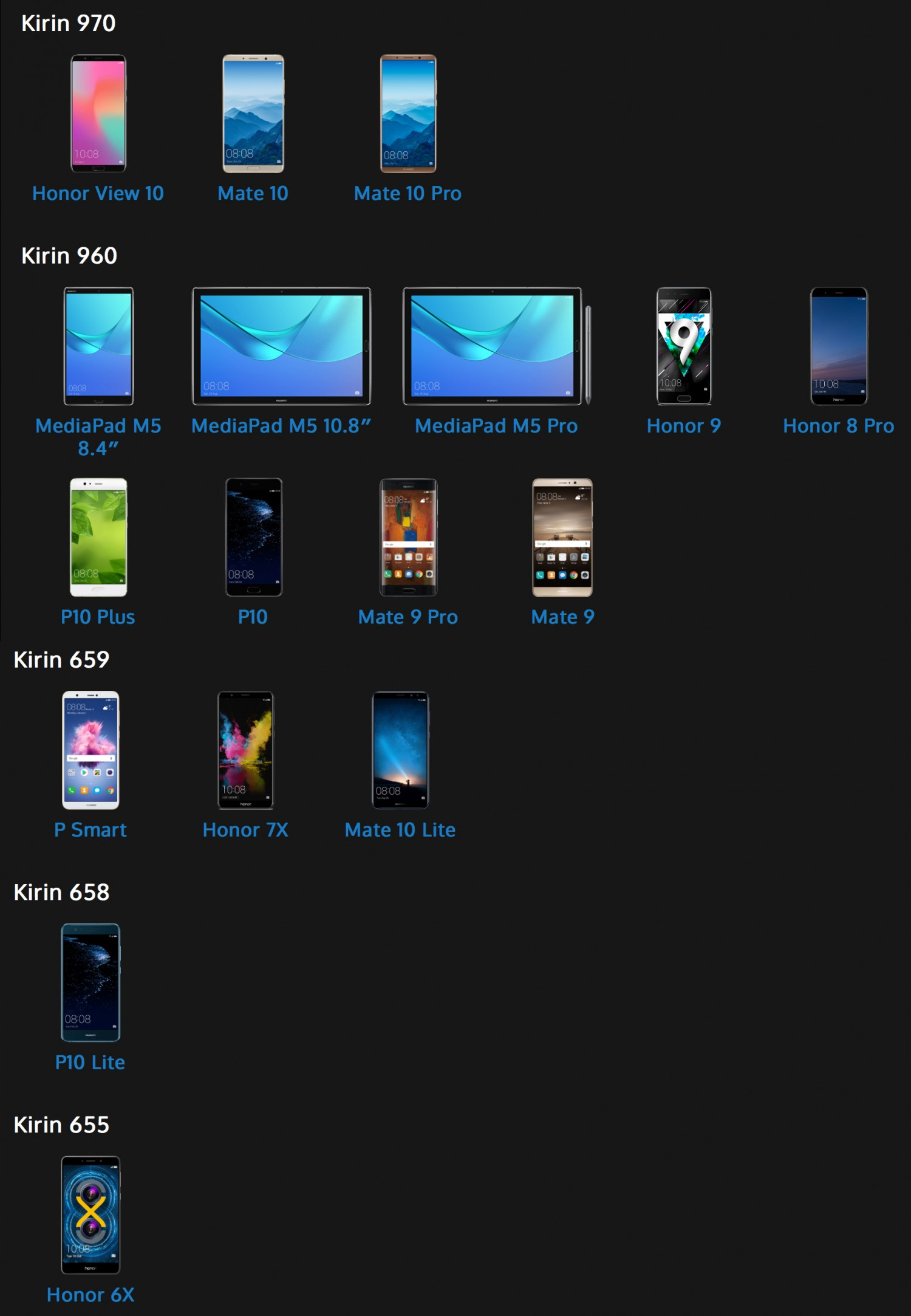Follow the Honor 9 text link
This screenshot has width=911, height=1316.
(x=684, y=426)
